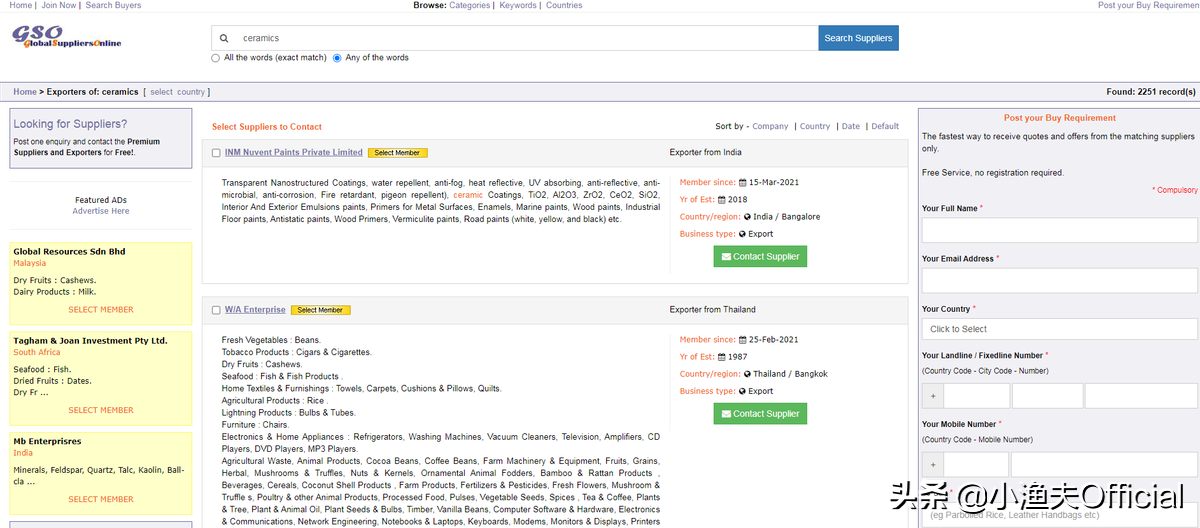Image resolution: width=1200 pixels, height=528 pixels.
Task: Click globe icon next to India / Bangalore
Action: (x=747, y=217)
